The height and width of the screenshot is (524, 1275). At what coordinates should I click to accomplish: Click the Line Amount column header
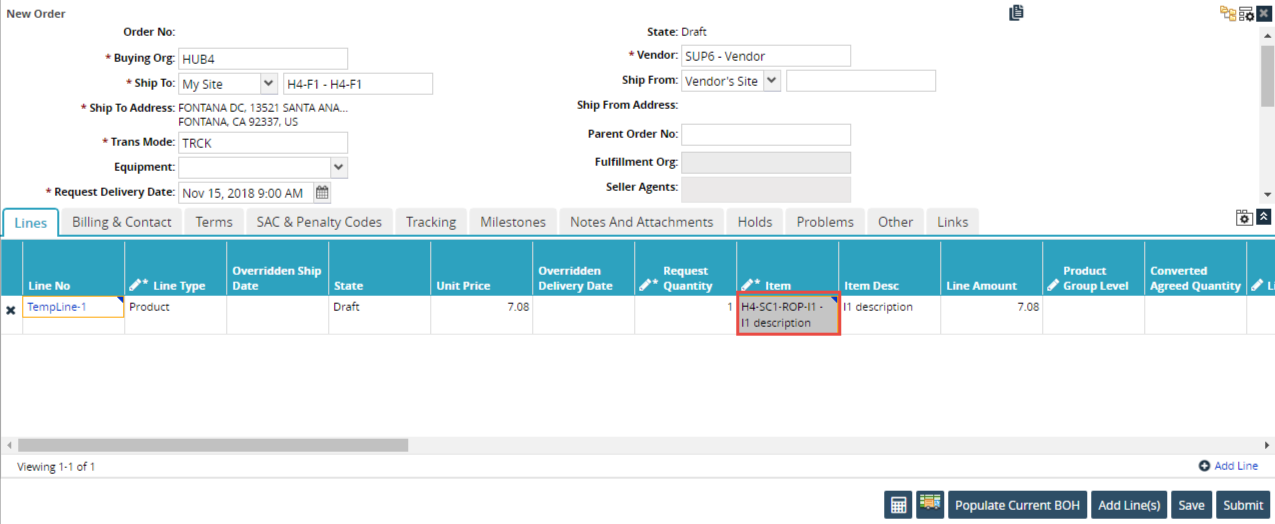click(x=992, y=268)
